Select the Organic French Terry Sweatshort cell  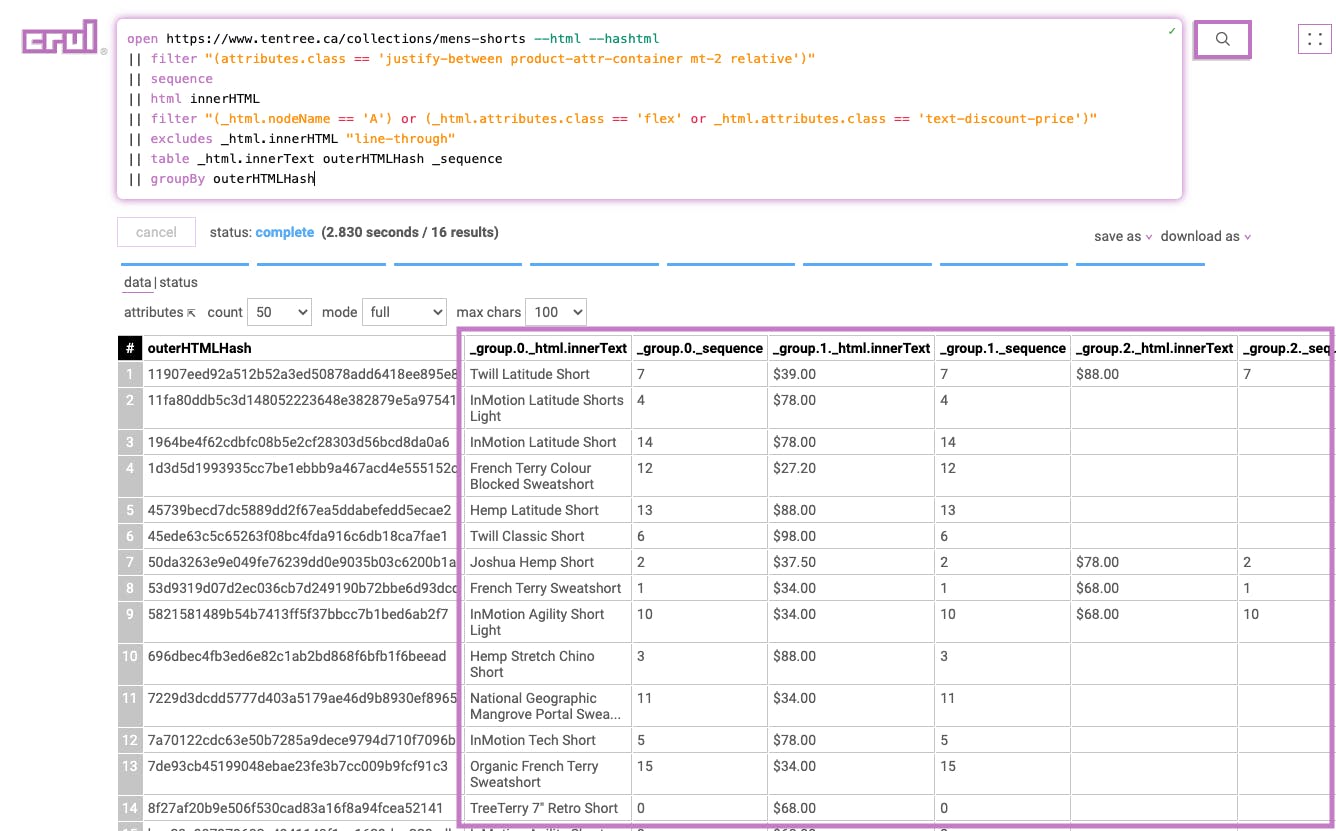[548, 774]
